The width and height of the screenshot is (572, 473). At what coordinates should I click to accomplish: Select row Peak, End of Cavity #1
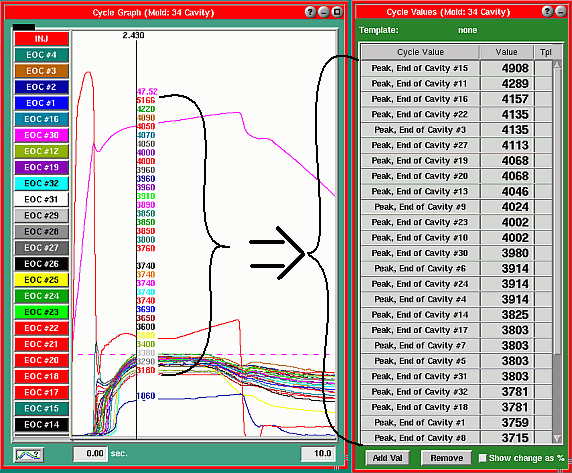click(x=456, y=422)
